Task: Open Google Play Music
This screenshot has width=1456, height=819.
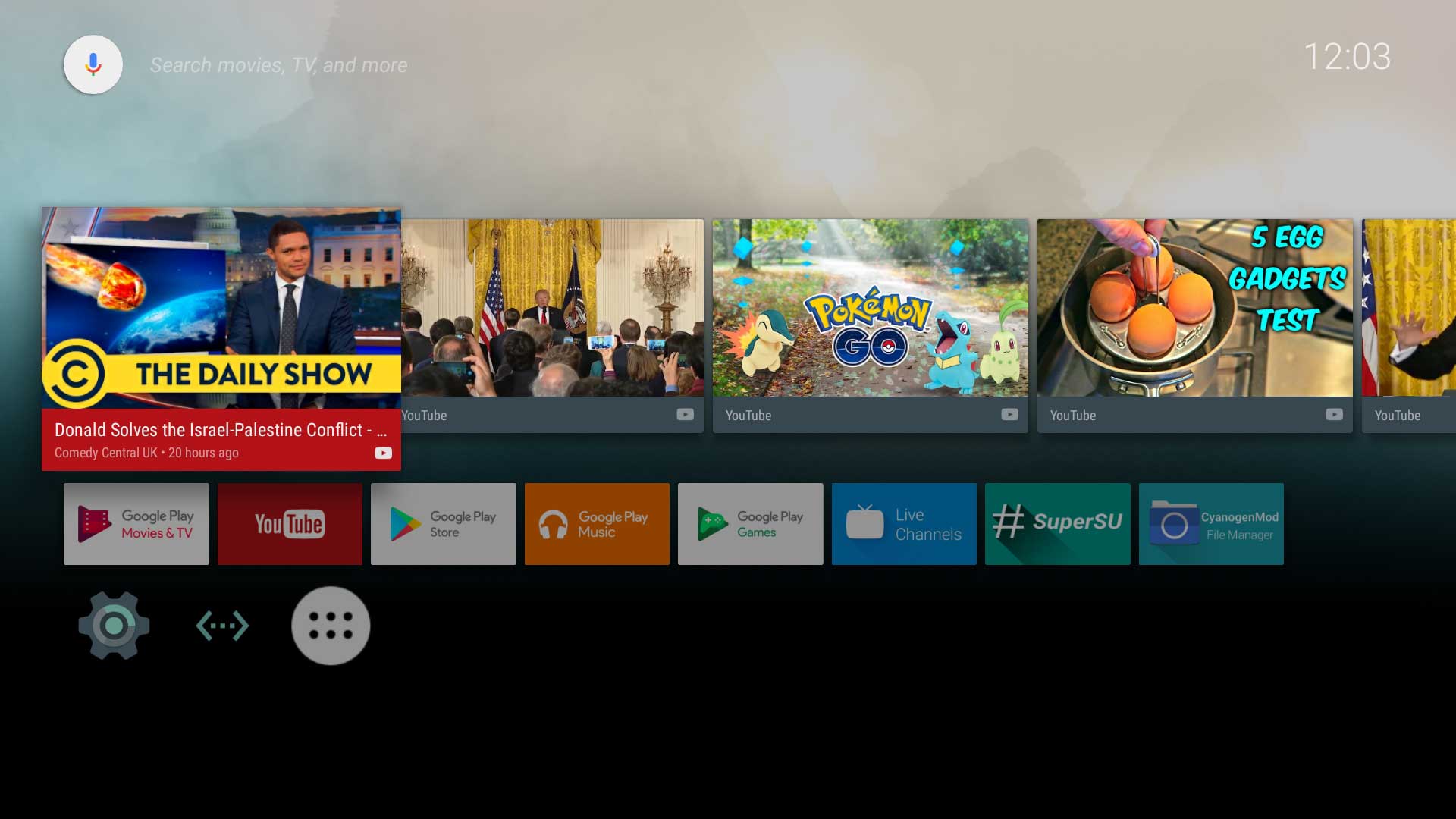Action: (596, 523)
